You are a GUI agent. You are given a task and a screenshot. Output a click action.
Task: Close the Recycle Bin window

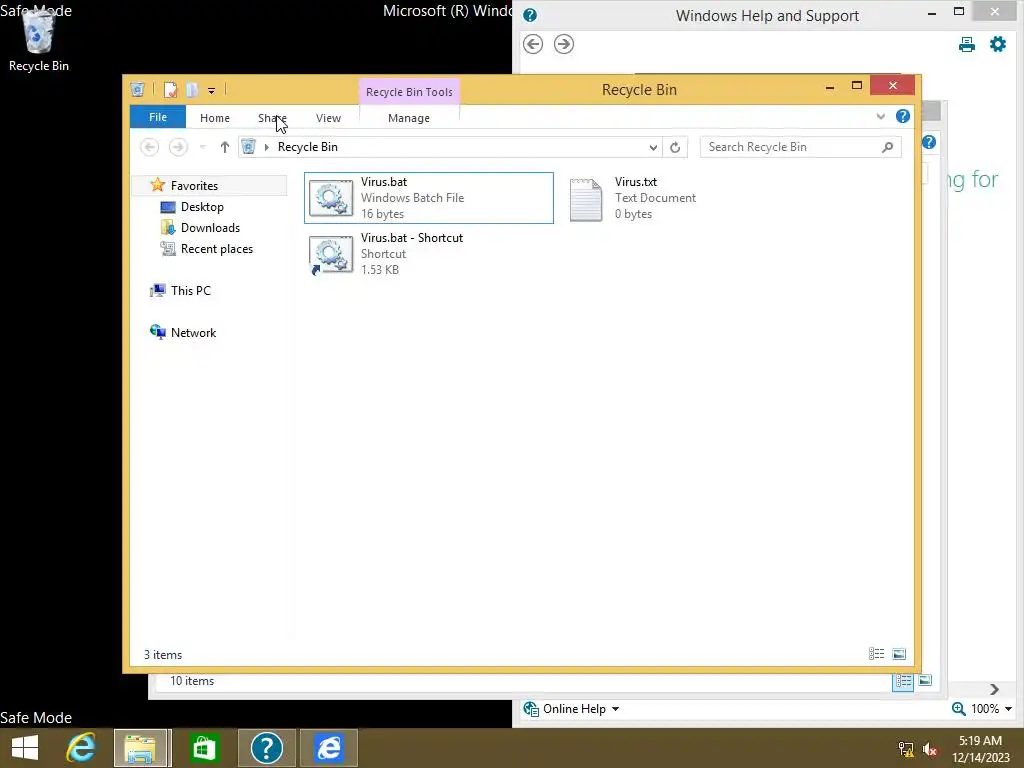pyautogui.click(x=893, y=86)
